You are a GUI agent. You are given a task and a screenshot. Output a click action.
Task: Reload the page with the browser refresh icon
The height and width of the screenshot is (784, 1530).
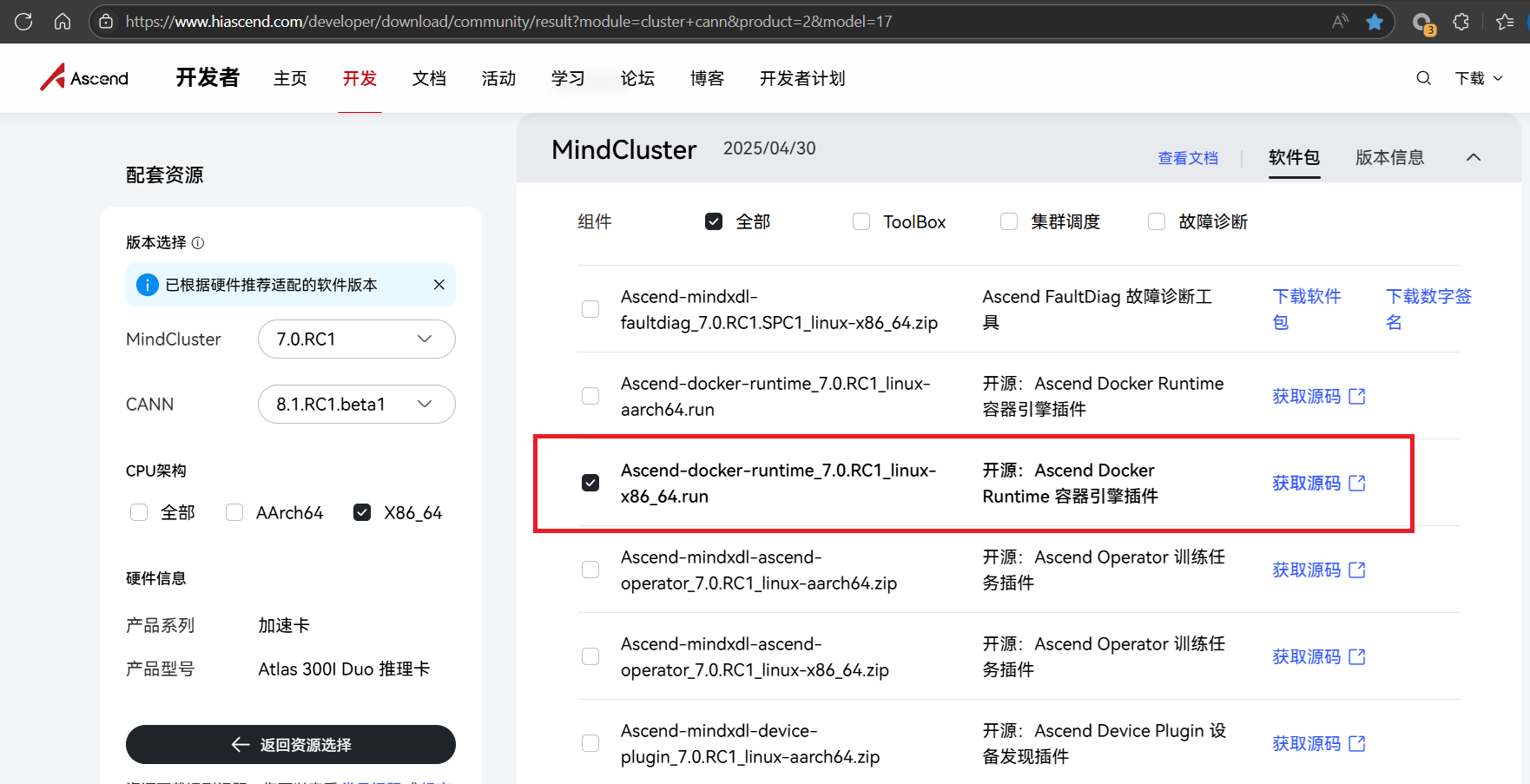tap(23, 22)
